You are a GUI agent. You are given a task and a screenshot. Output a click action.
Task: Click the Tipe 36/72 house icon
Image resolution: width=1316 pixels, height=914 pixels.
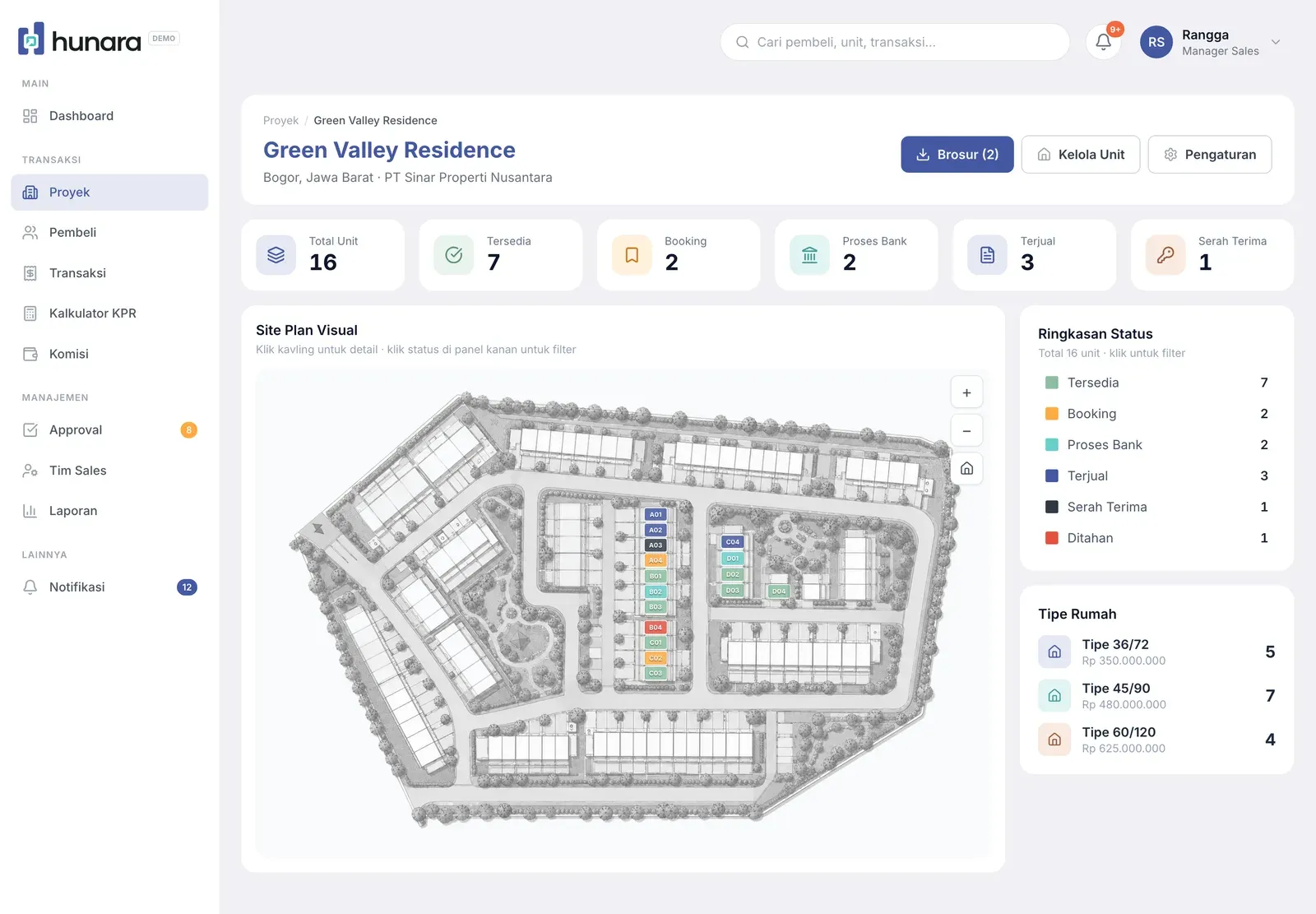pyautogui.click(x=1054, y=652)
